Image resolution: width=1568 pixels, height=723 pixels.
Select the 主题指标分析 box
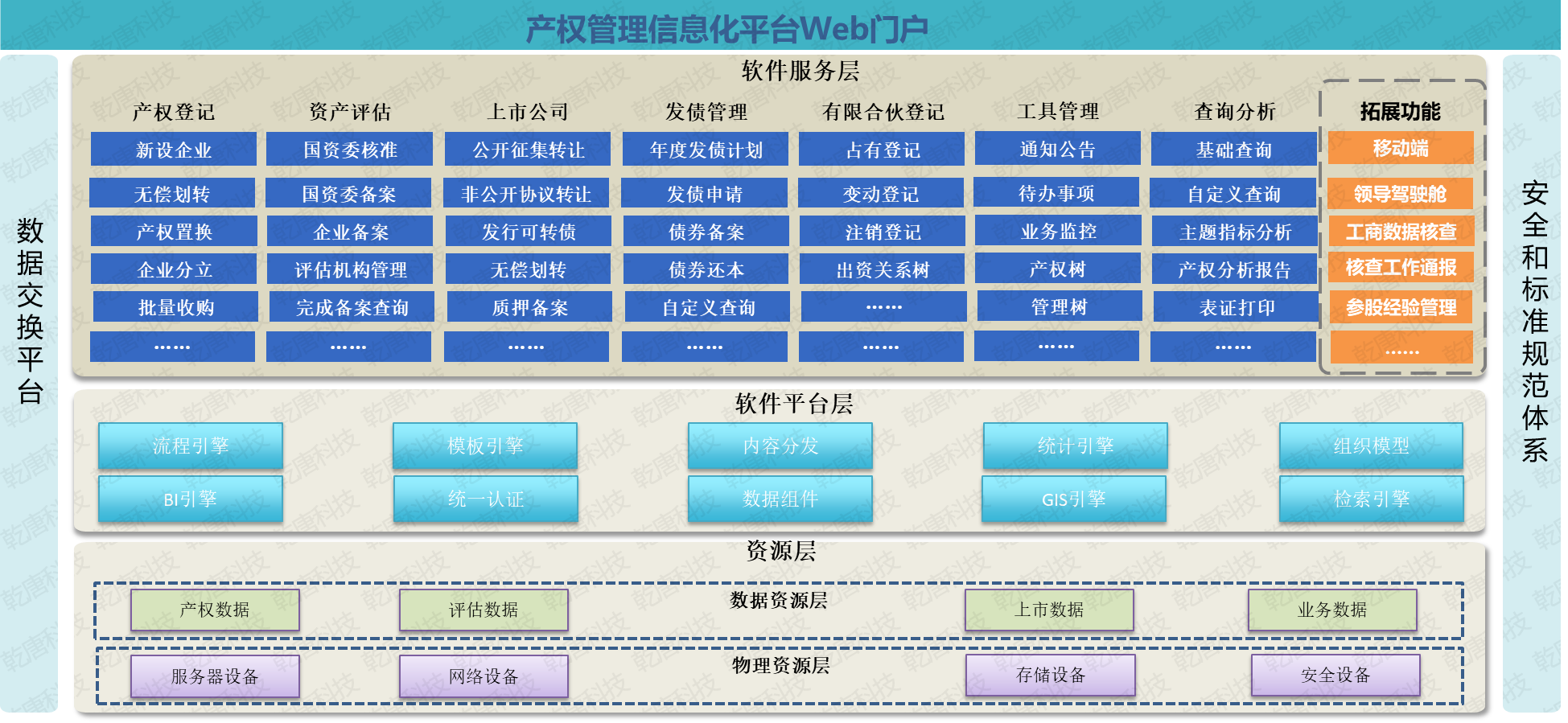pos(1235,232)
